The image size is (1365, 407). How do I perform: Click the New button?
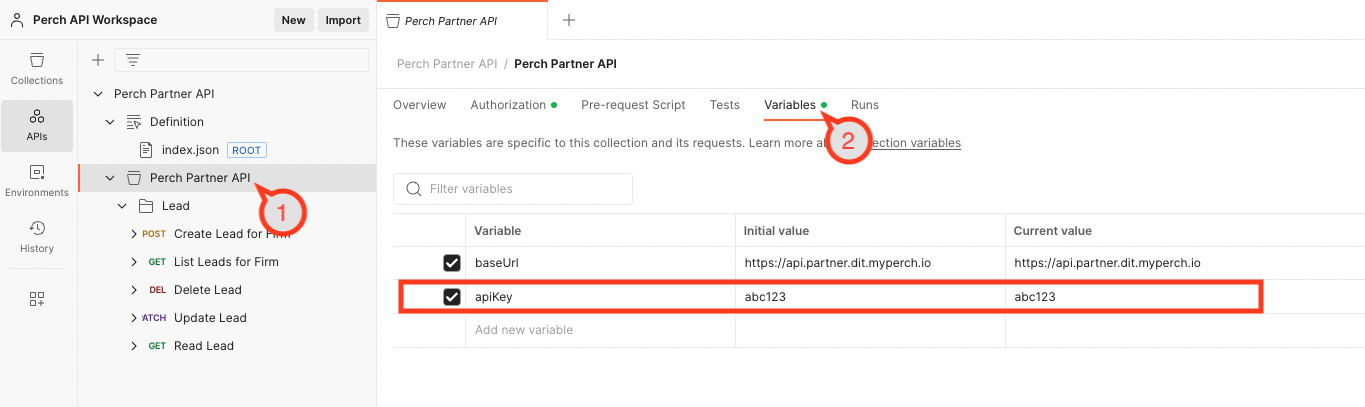click(294, 20)
